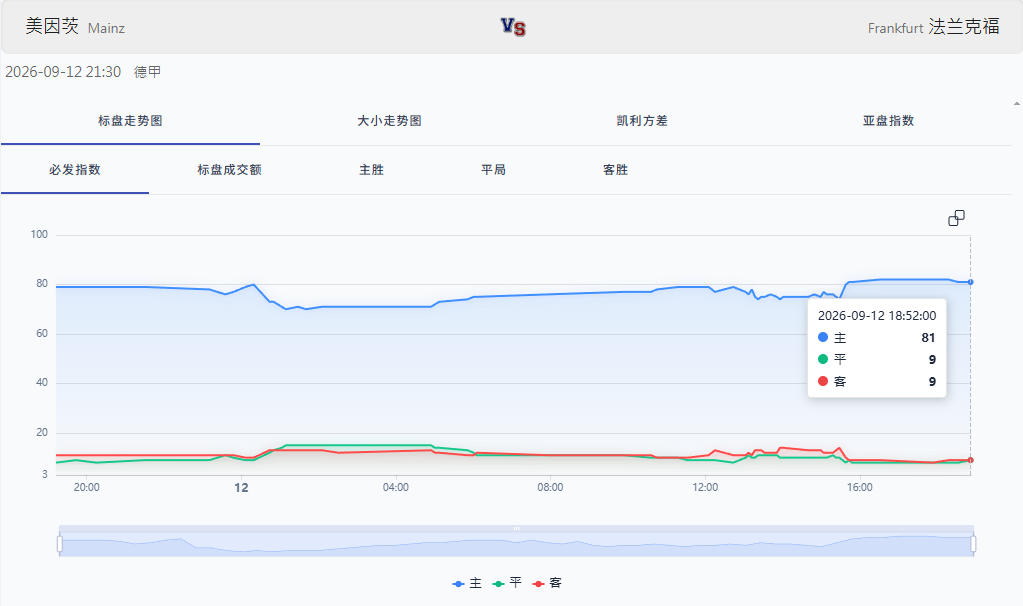Open the 凯利方差 tab
1023x606 pixels.
(642, 121)
